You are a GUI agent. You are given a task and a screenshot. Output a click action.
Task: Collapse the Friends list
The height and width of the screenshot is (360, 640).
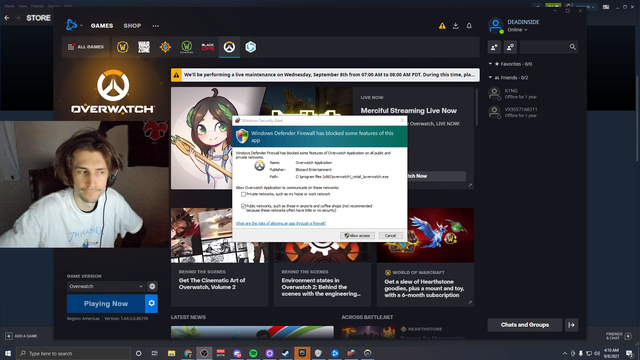click(x=490, y=77)
